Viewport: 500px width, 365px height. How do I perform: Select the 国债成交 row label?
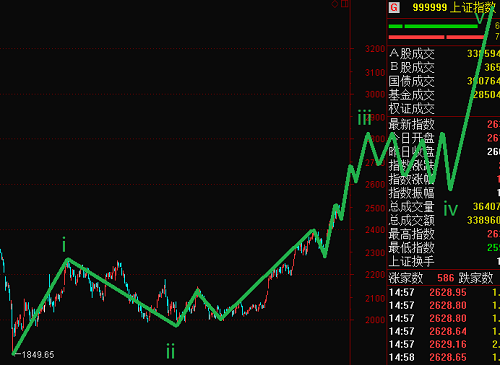tap(412, 81)
